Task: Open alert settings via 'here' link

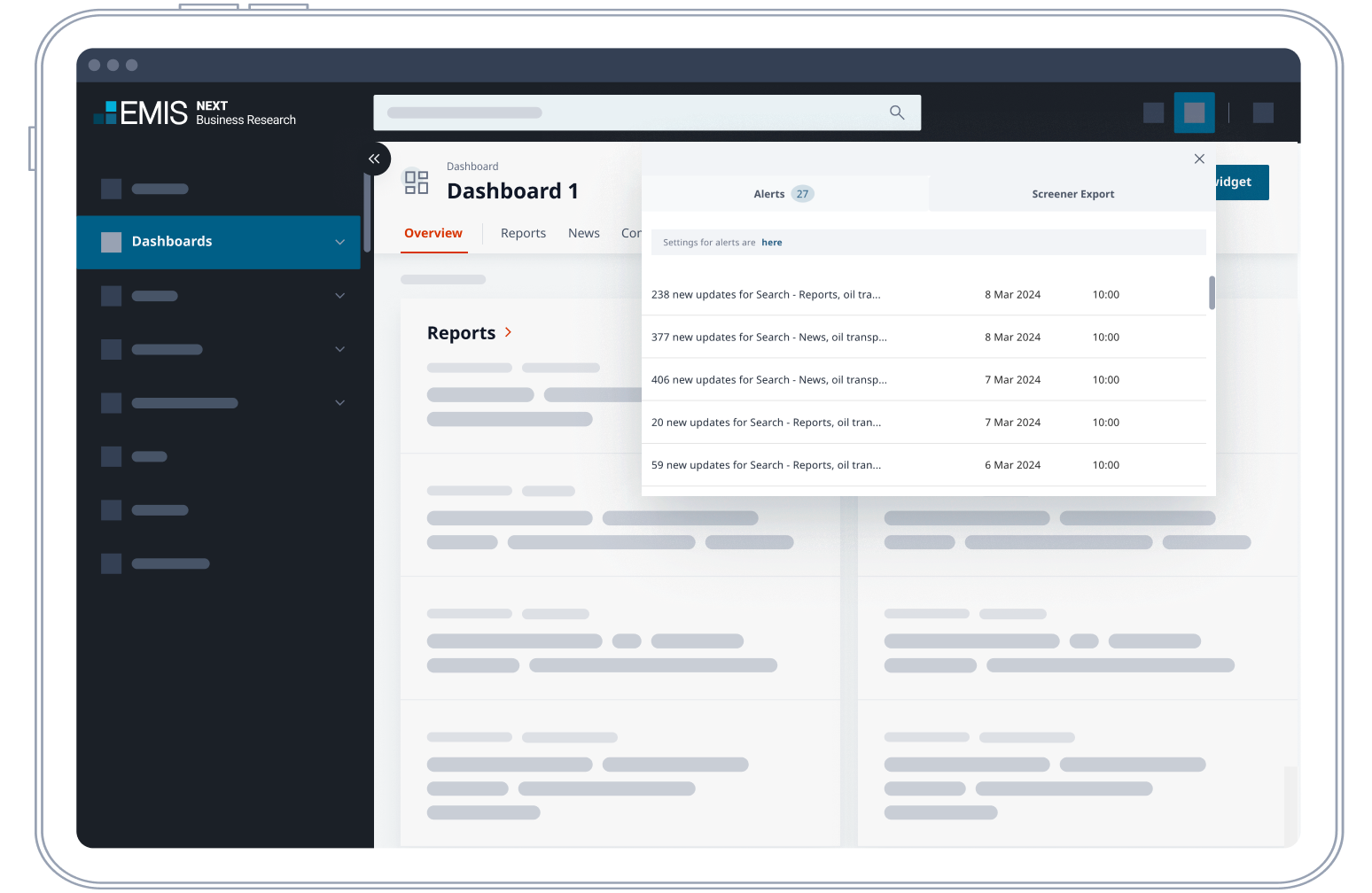Action: [x=771, y=243]
